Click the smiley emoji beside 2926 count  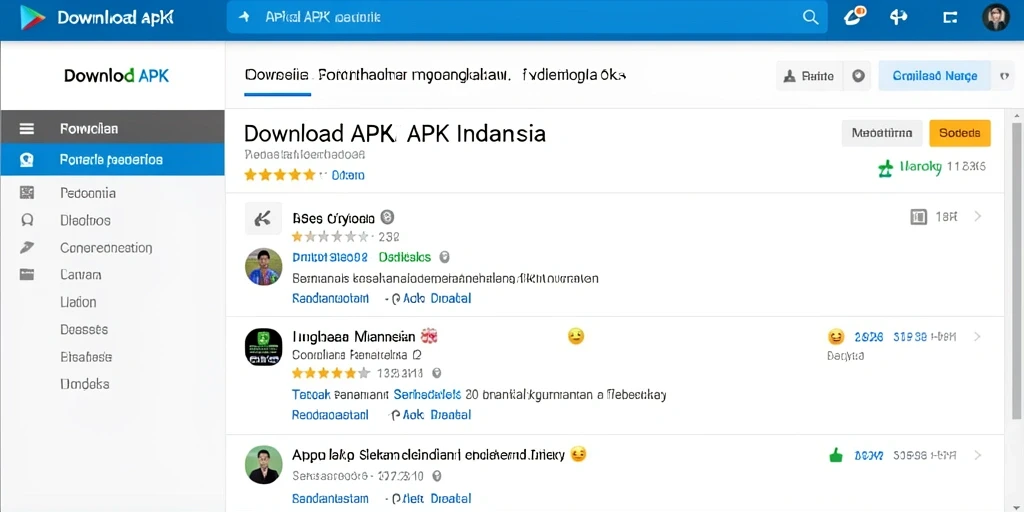[x=835, y=337]
